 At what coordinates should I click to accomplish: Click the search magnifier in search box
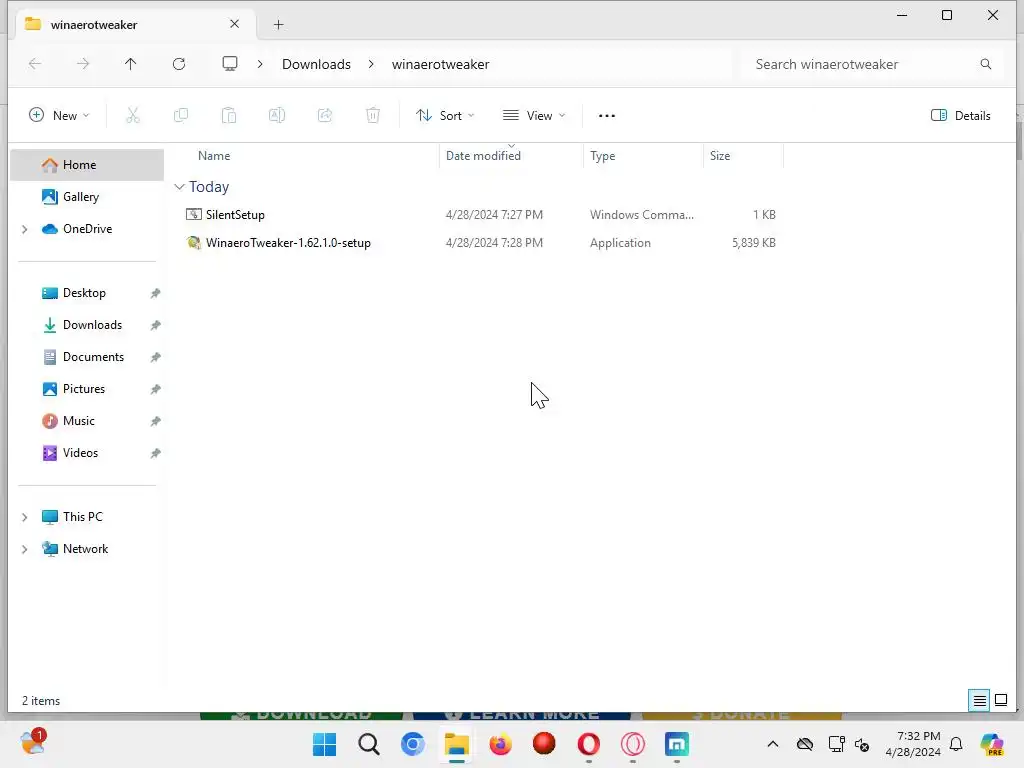coord(985,64)
